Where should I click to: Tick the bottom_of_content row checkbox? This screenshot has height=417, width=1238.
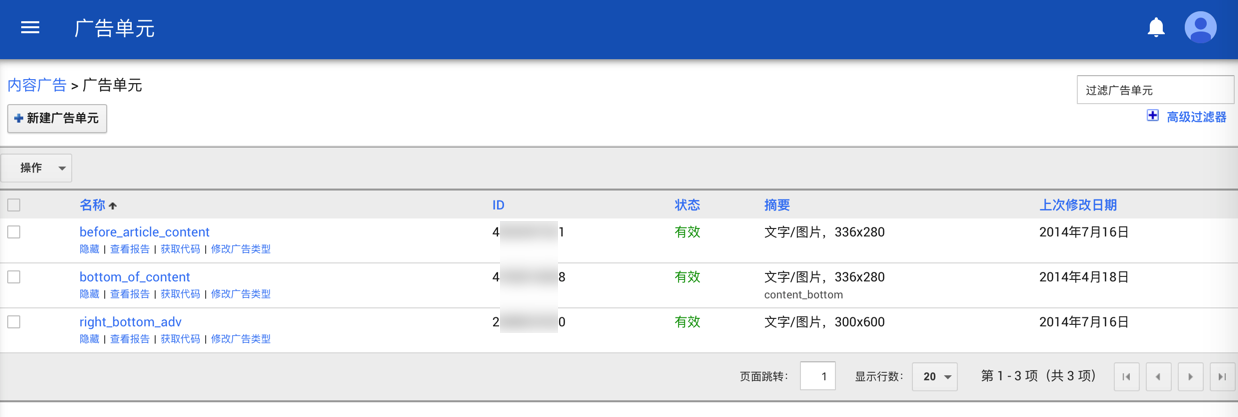pyautogui.click(x=14, y=277)
